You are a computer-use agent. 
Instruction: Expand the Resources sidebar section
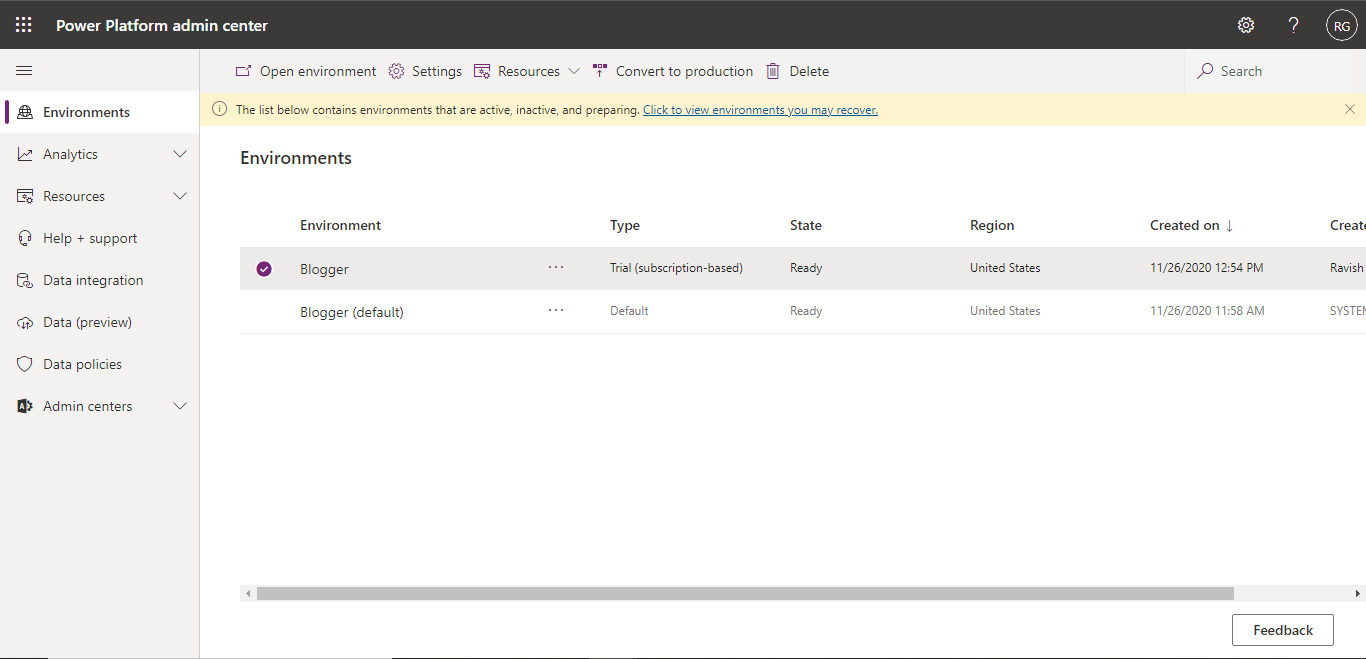point(180,196)
